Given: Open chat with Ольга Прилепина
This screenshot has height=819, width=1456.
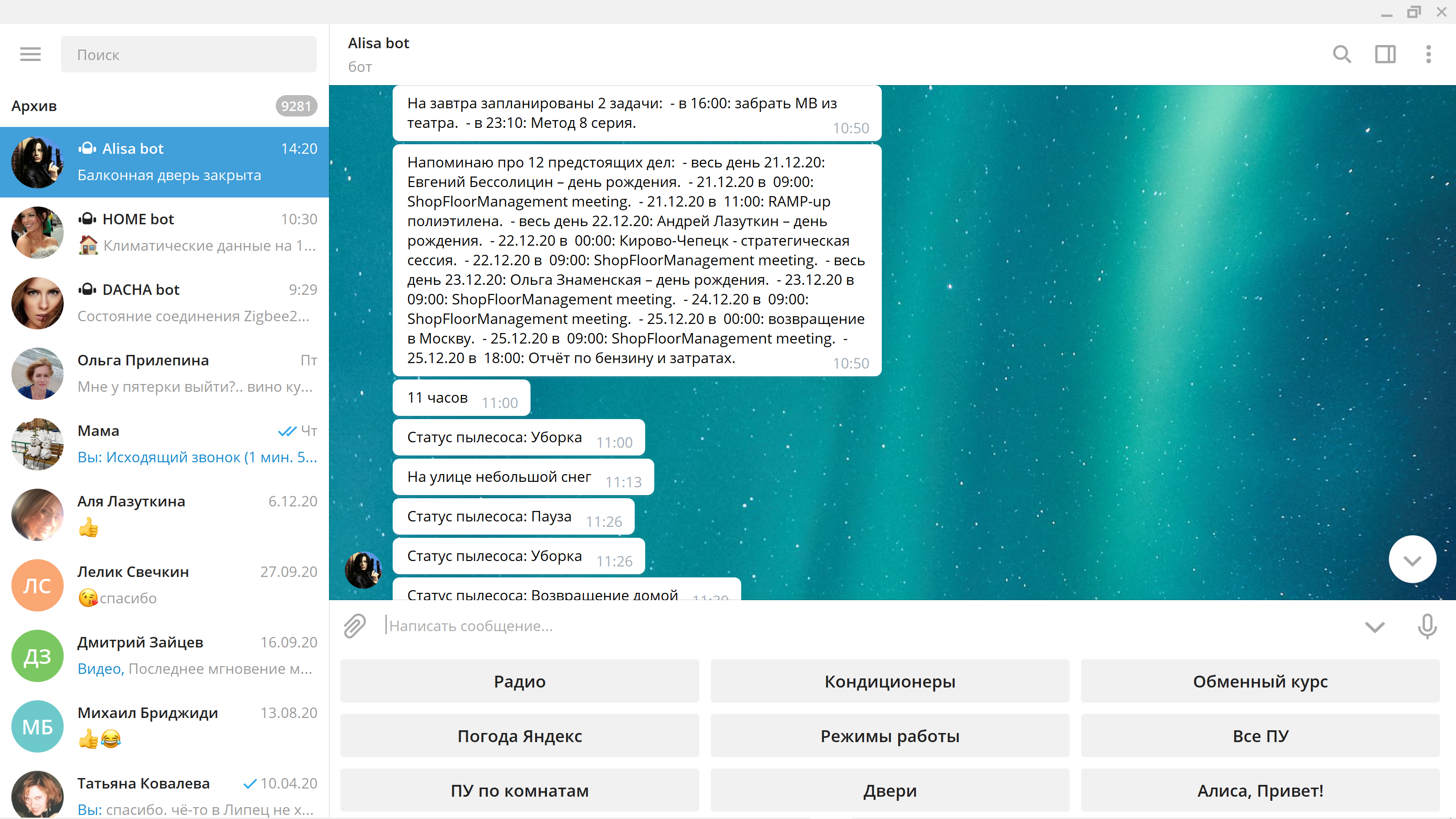Looking at the screenshot, I should 164,374.
